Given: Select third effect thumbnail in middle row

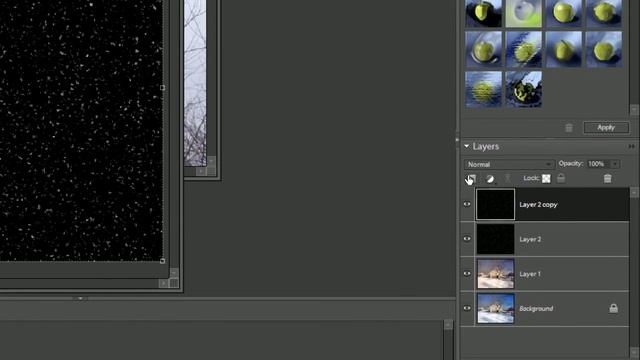Looking at the screenshot, I should [564, 49].
